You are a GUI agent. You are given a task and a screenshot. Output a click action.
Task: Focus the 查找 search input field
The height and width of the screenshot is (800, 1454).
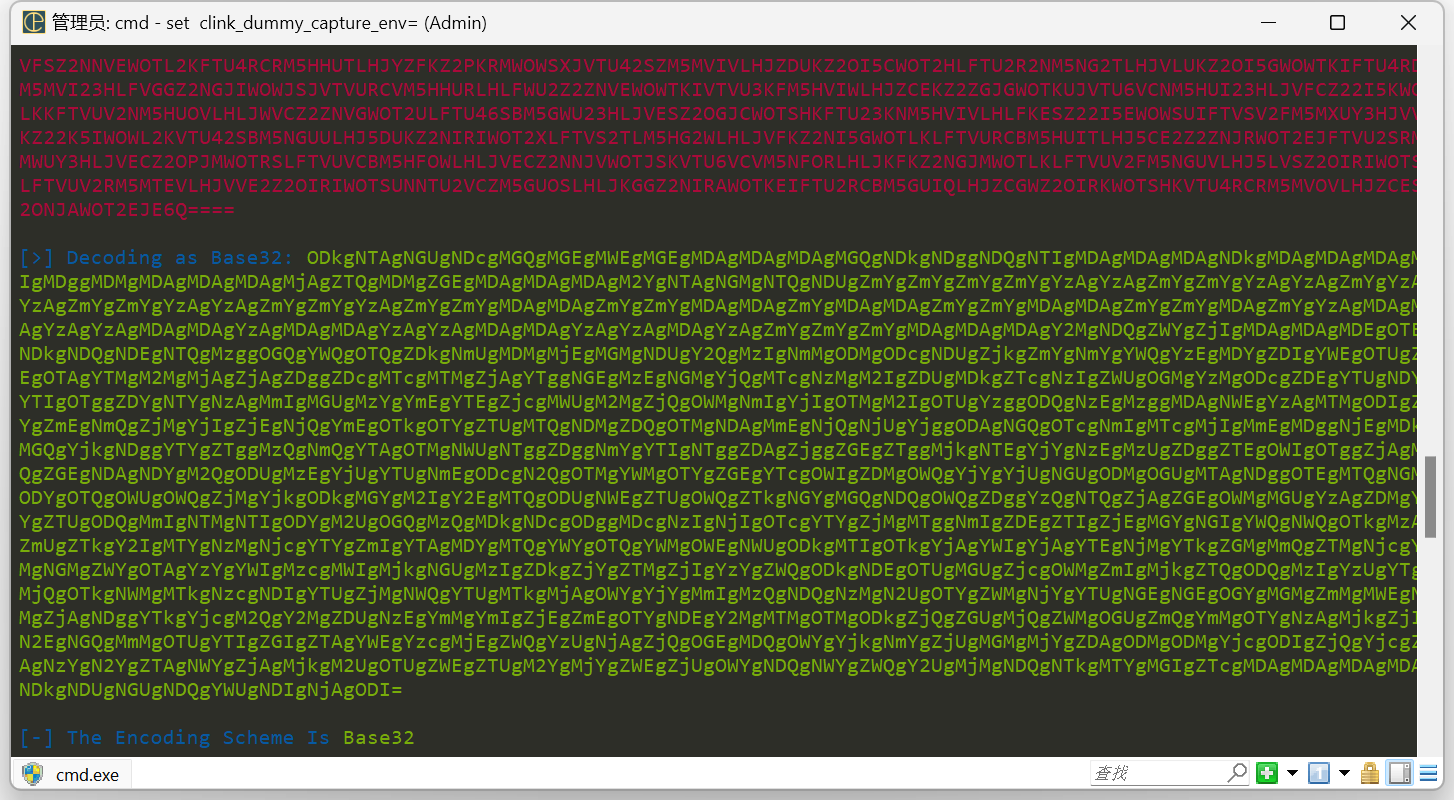[x=1158, y=773]
